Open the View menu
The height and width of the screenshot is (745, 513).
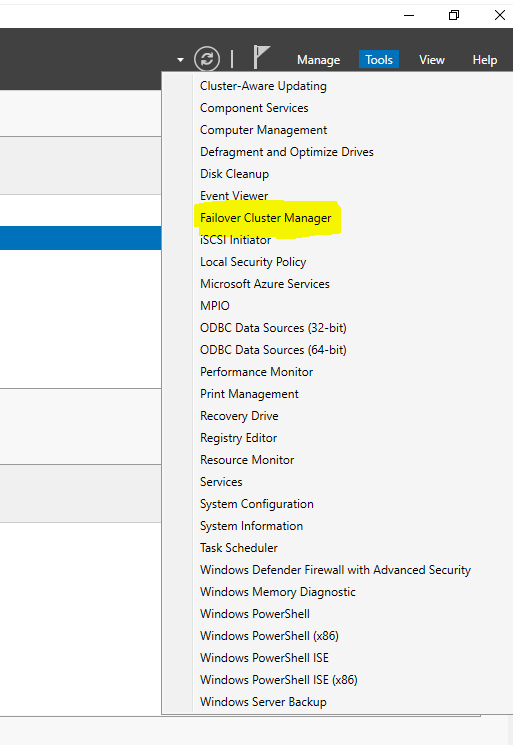[x=431, y=60]
